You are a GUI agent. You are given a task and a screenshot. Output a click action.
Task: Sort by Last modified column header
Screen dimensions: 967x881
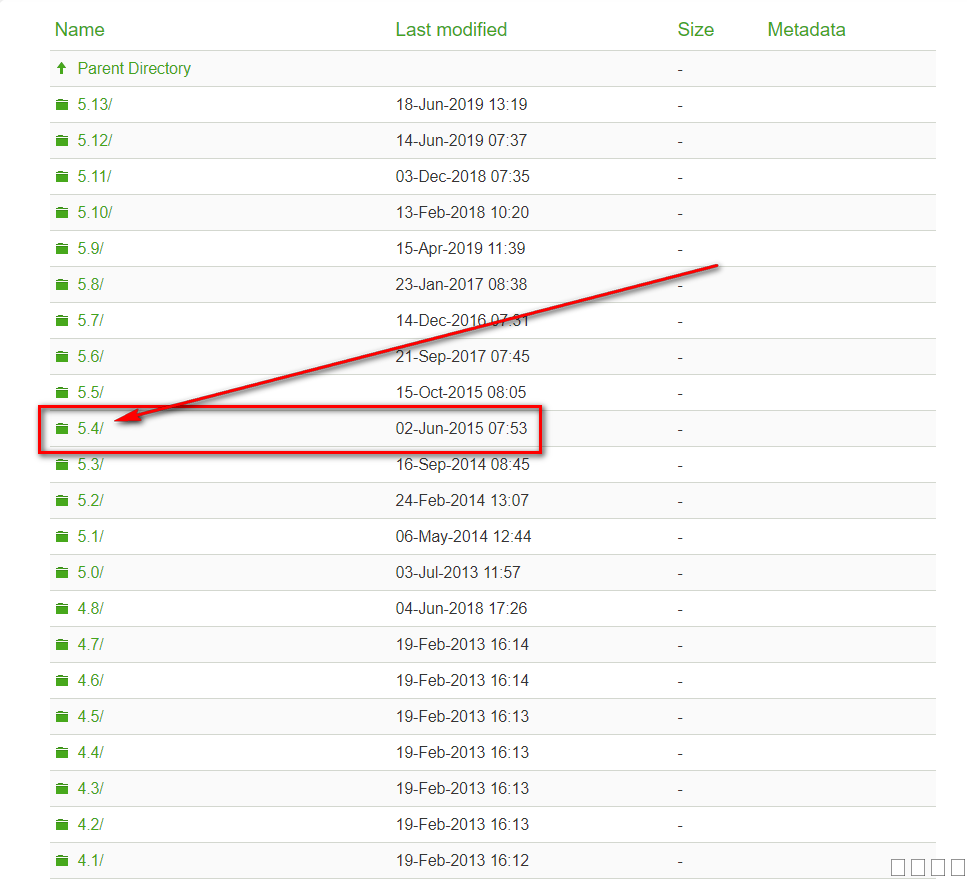[451, 30]
